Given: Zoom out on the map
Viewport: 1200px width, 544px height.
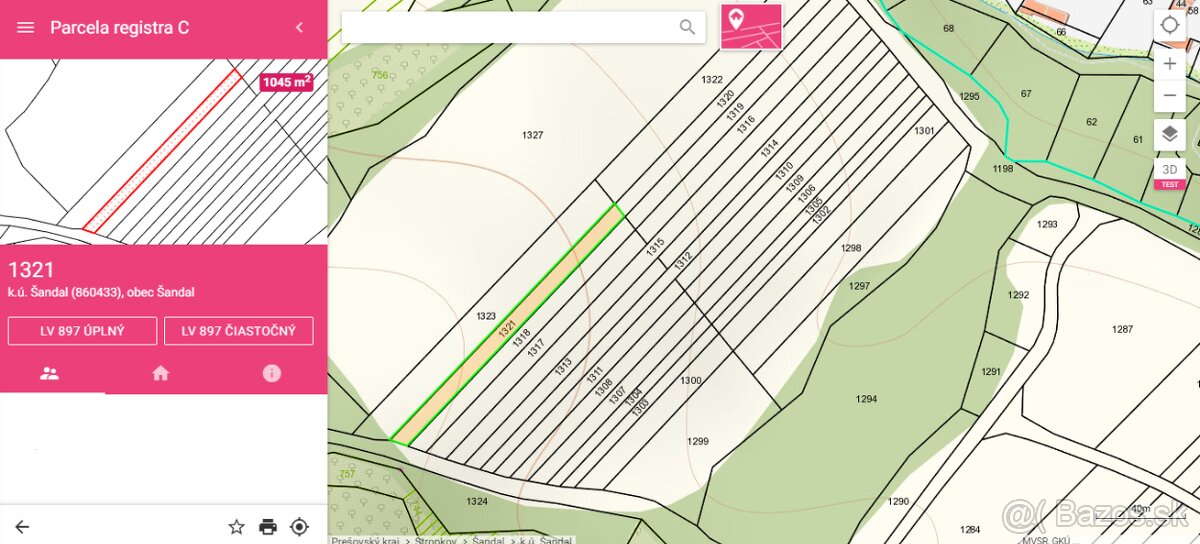Looking at the screenshot, I should click(x=1169, y=96).
